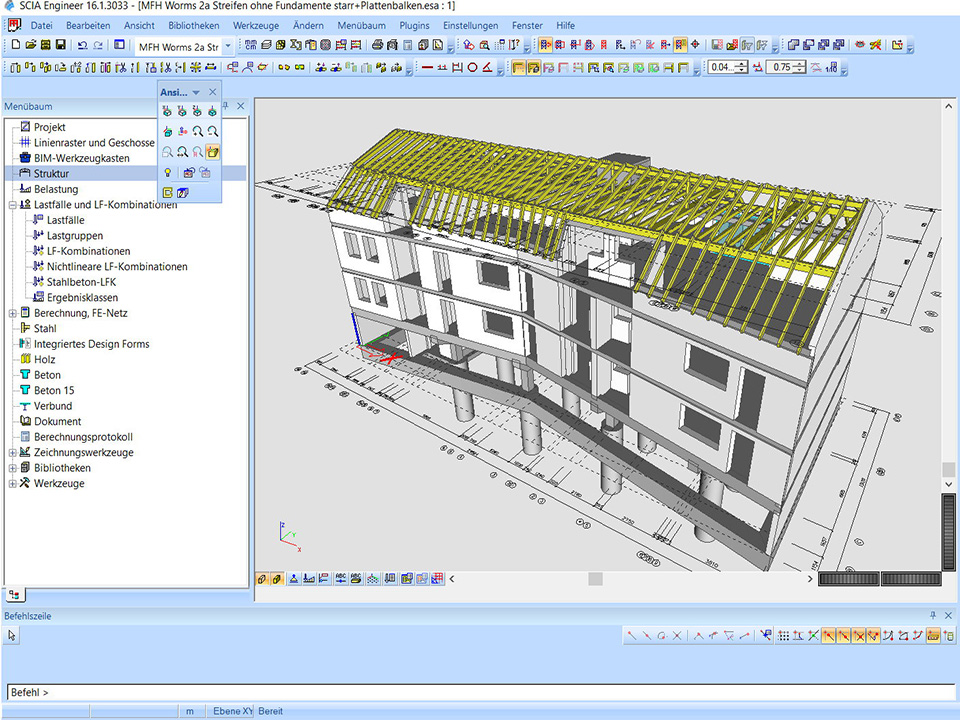Image resolution: width=960 pixels, height=720 pixels.
Task: Open the MFH Worms project dropdown
Action: click(228, 46)
